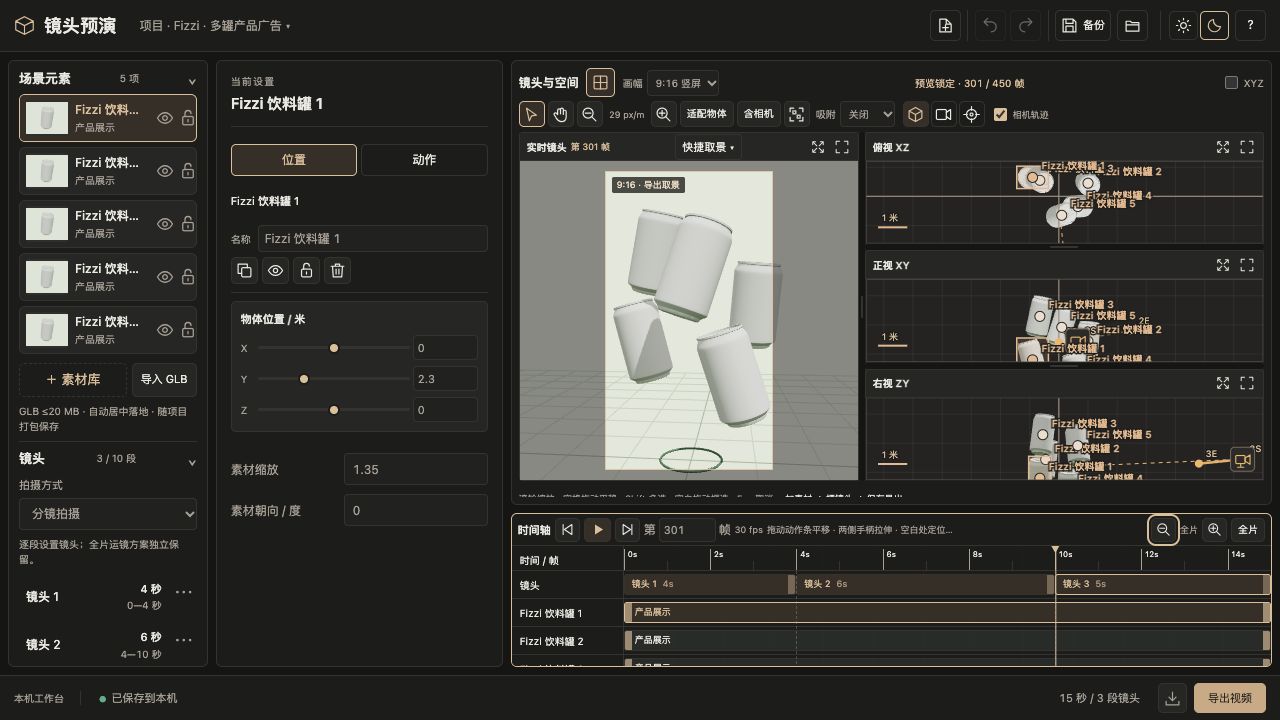1280x720 pixels.
Task: Click the 导入 GLB button
Action: tap(164, 380)
